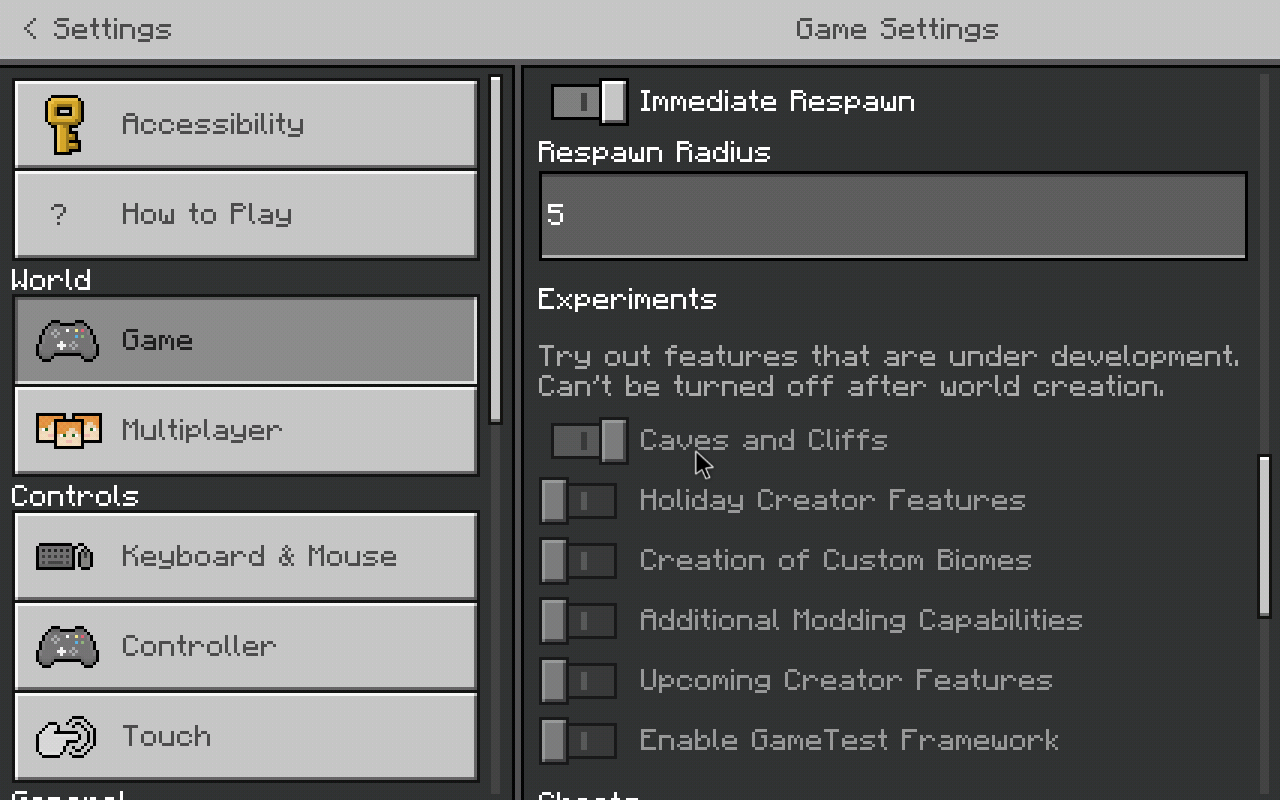This screenshot has height=800, width=1280.
Task: Enable Additional Modding Capabilities toggle
Action: click(x=578, y=621)
